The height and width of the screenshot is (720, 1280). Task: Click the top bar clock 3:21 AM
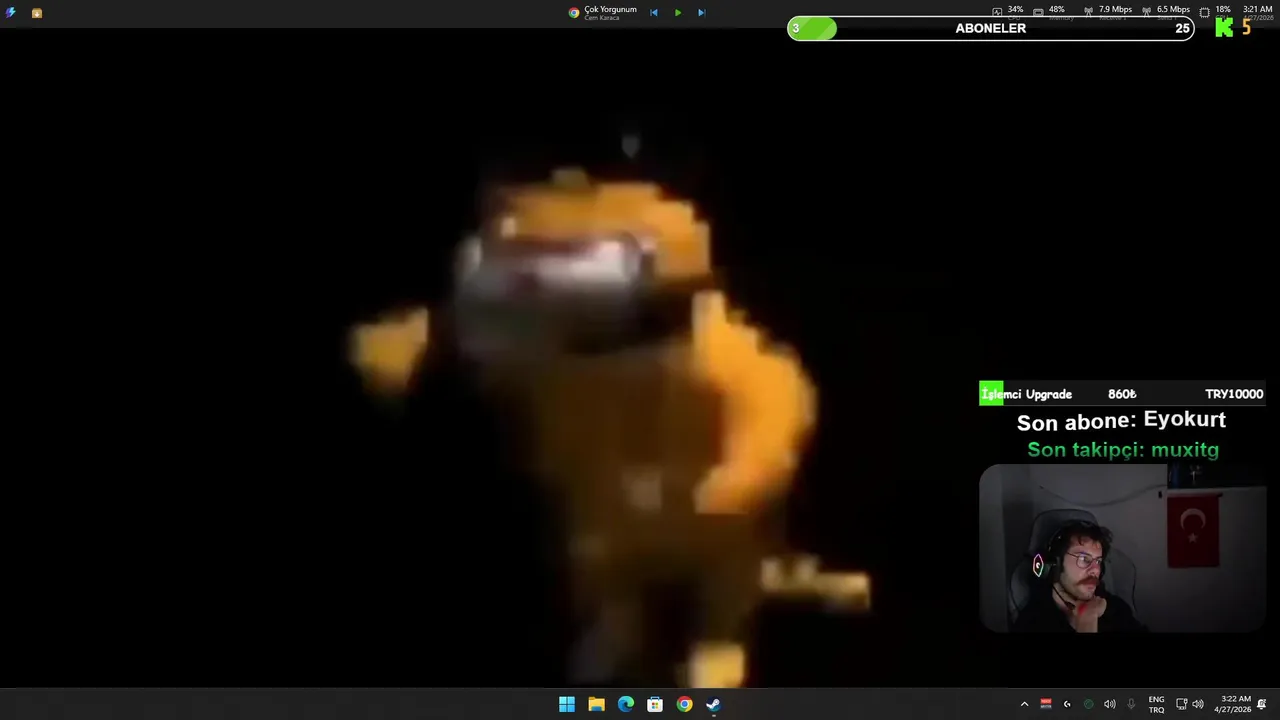coord(1257,12)
